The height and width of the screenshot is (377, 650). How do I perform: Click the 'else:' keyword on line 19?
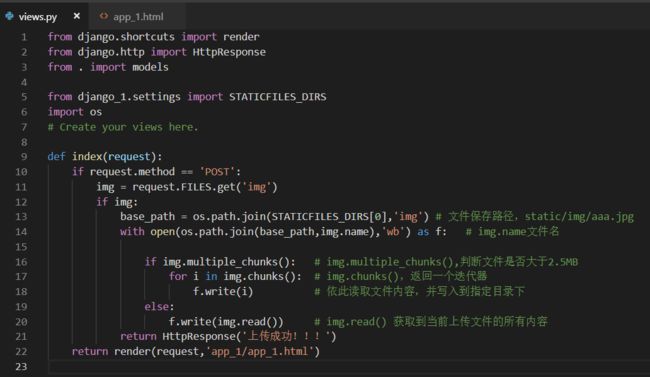click(160, 306)
